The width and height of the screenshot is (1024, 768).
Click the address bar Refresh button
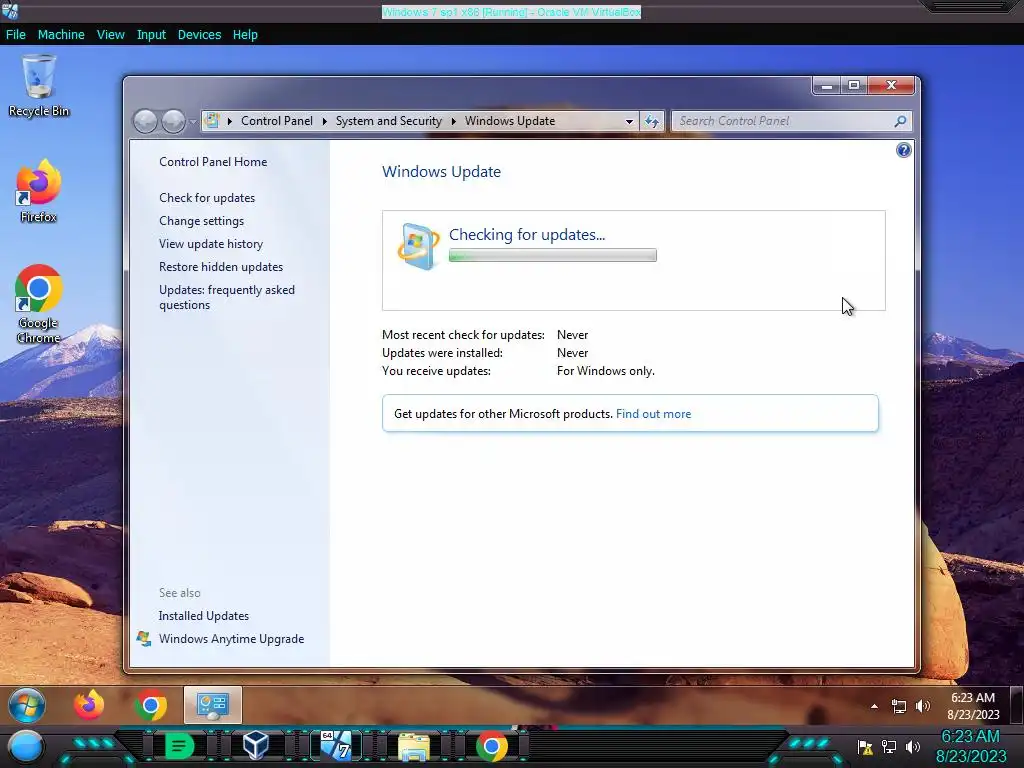click(652, 121)
